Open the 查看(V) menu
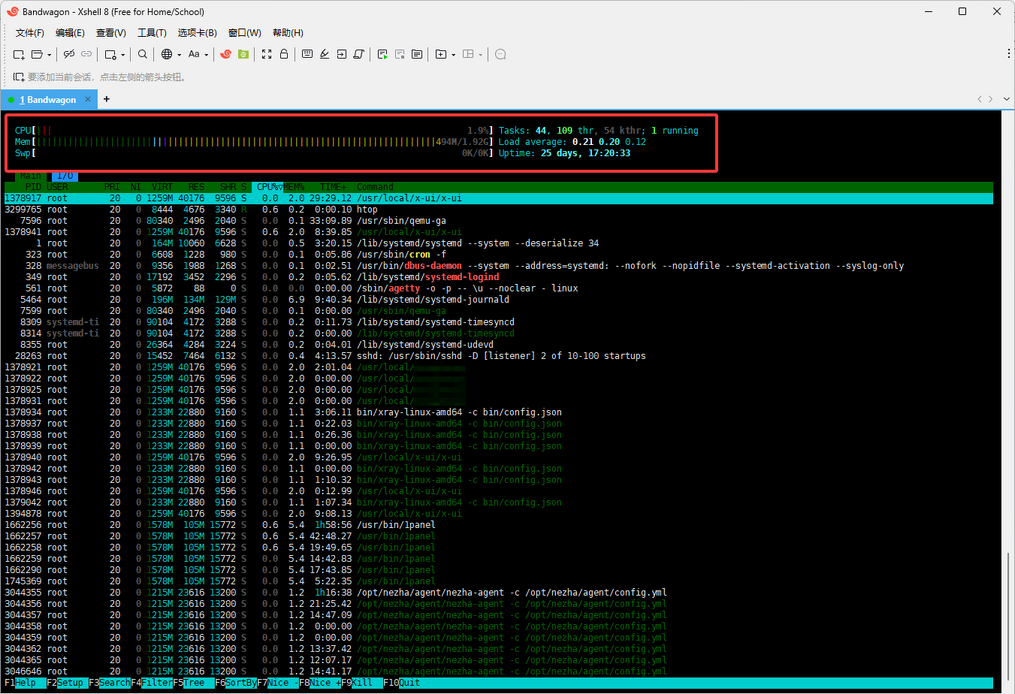 click(111, 33)
